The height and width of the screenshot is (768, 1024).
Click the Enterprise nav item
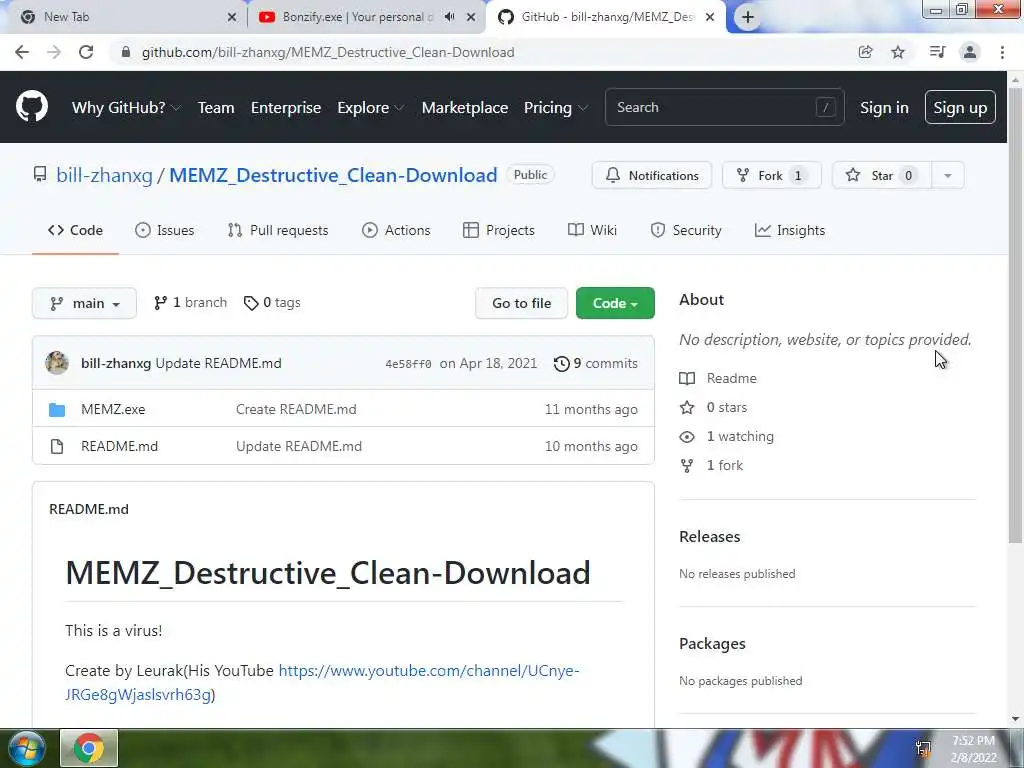tap(286, 108)
